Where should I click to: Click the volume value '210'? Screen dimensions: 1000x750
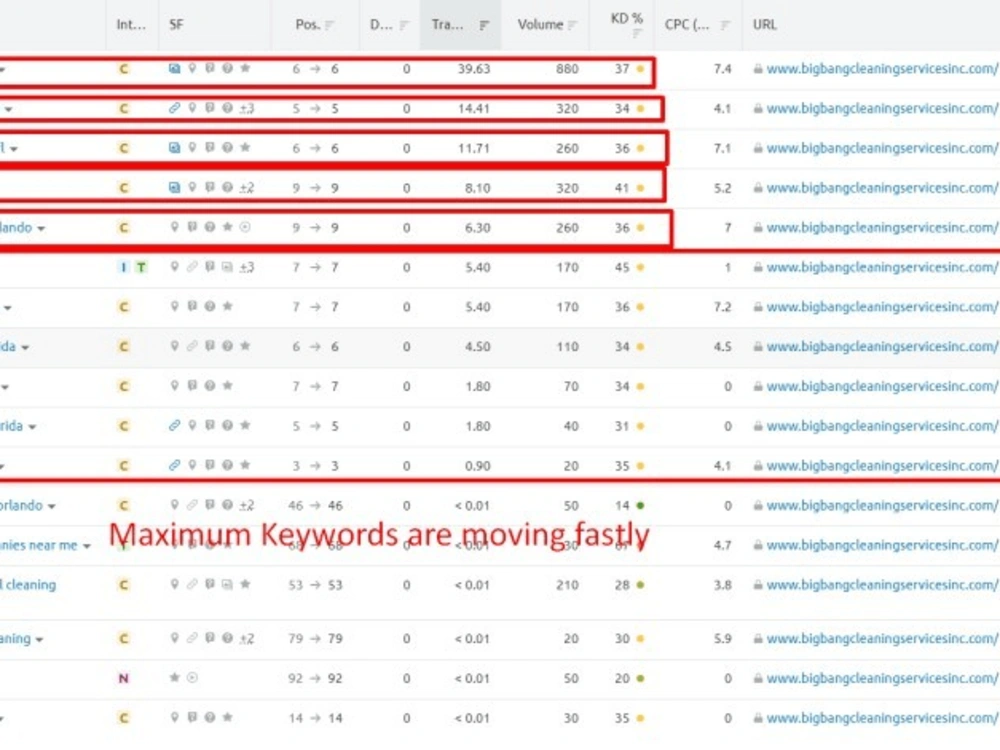click(x=567, y=585)
